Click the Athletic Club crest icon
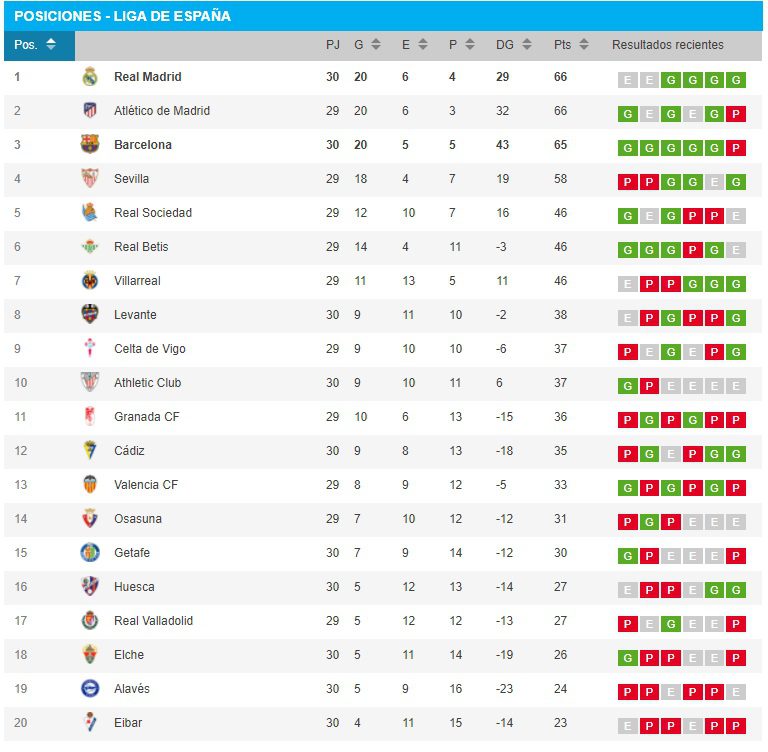 90,383
